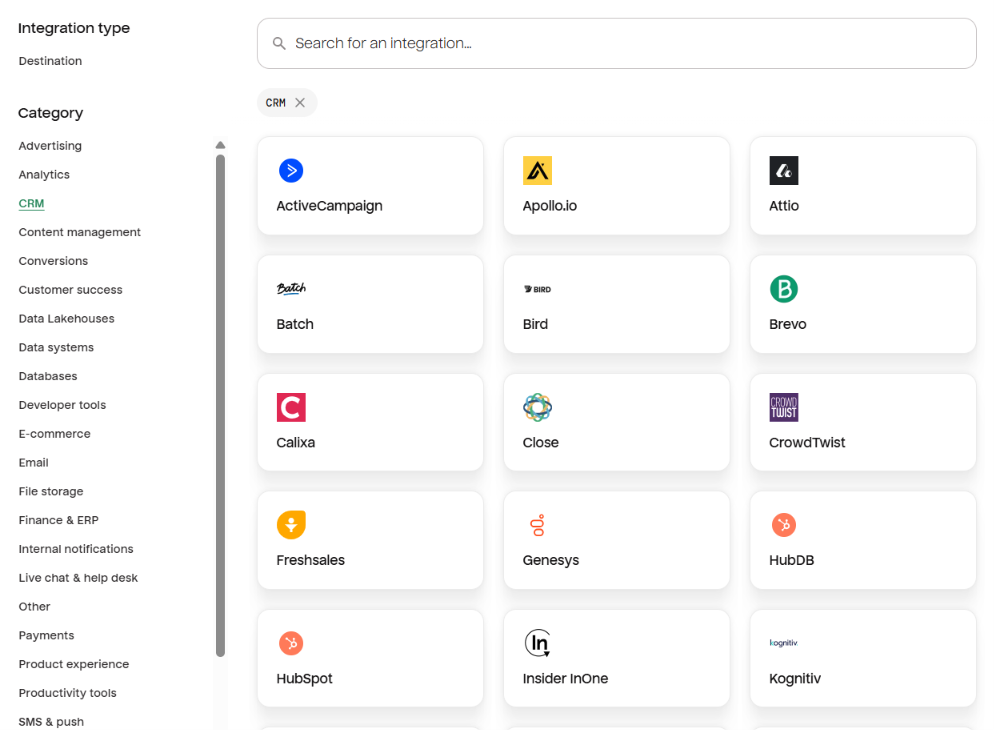Choose Databases category

pos(48,376)
